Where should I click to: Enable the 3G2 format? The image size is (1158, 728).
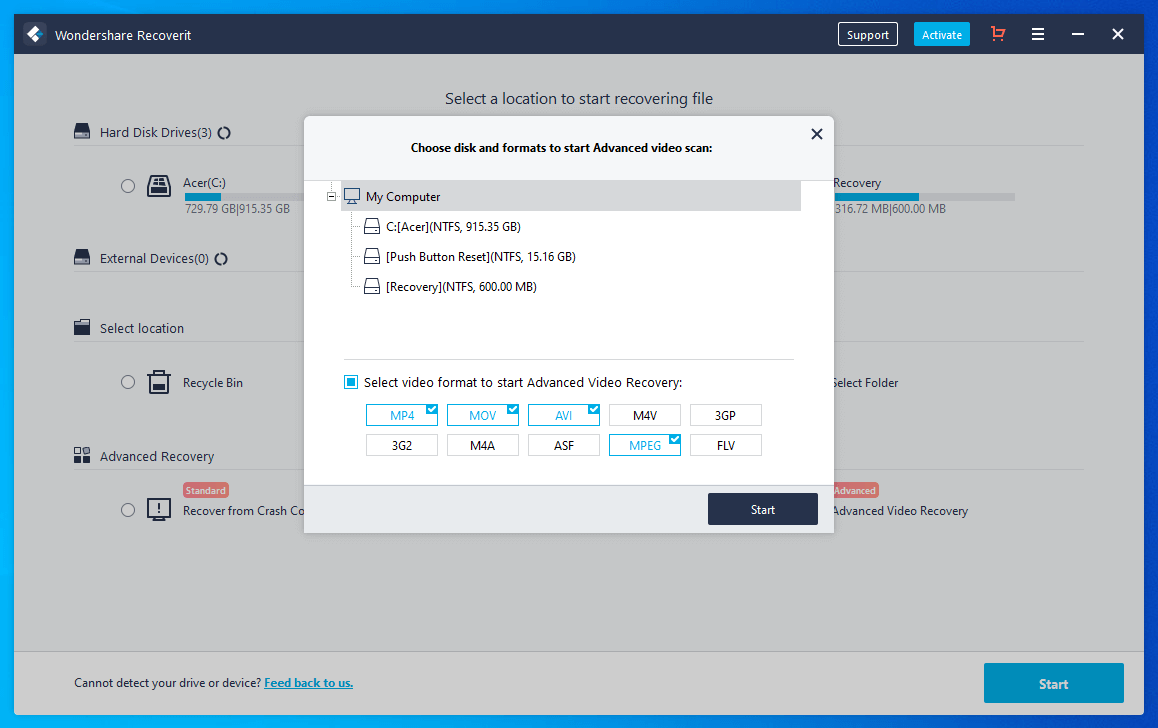(x=402, y=445)
